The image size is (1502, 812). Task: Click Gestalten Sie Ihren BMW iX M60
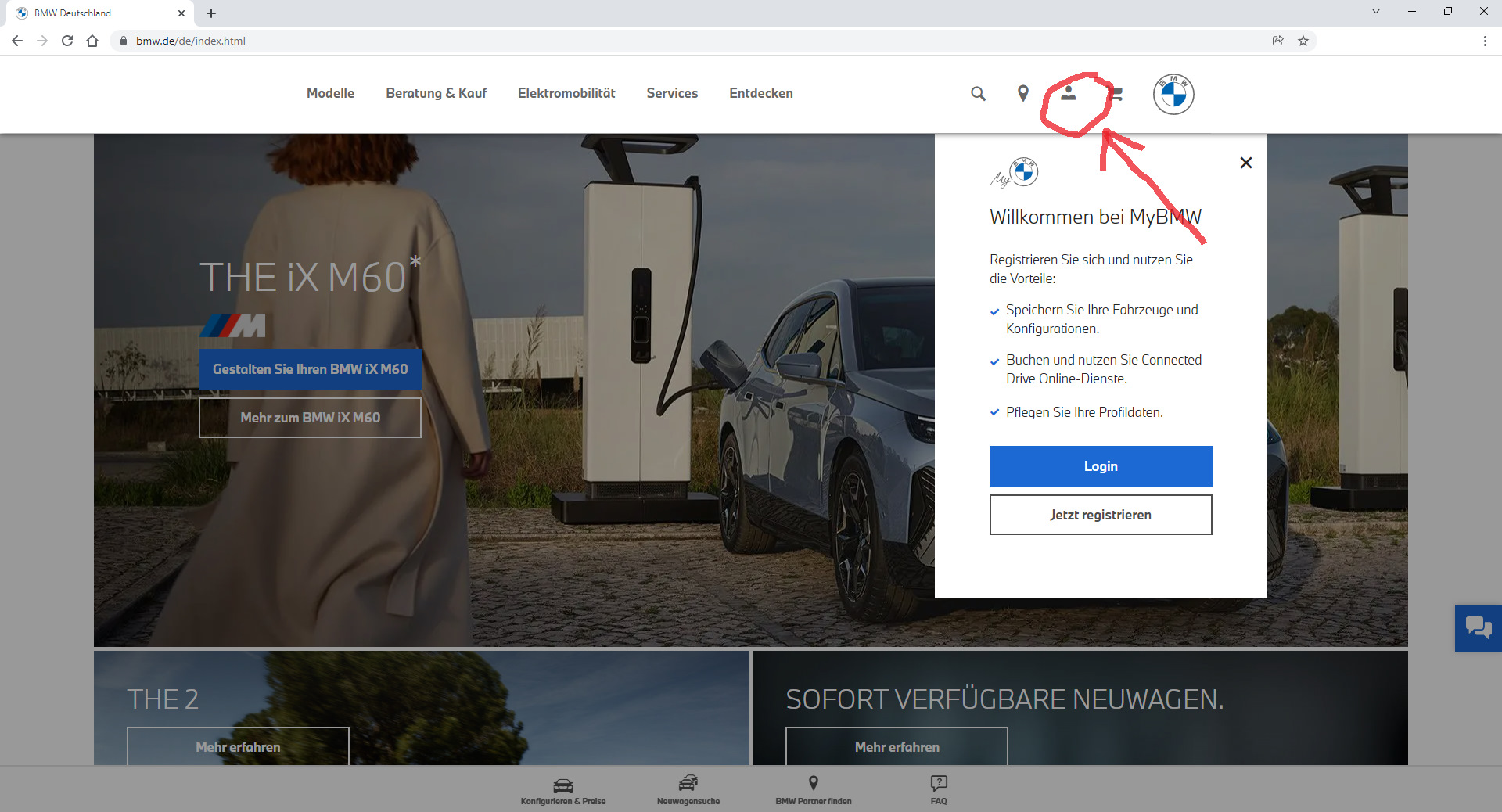310,369
